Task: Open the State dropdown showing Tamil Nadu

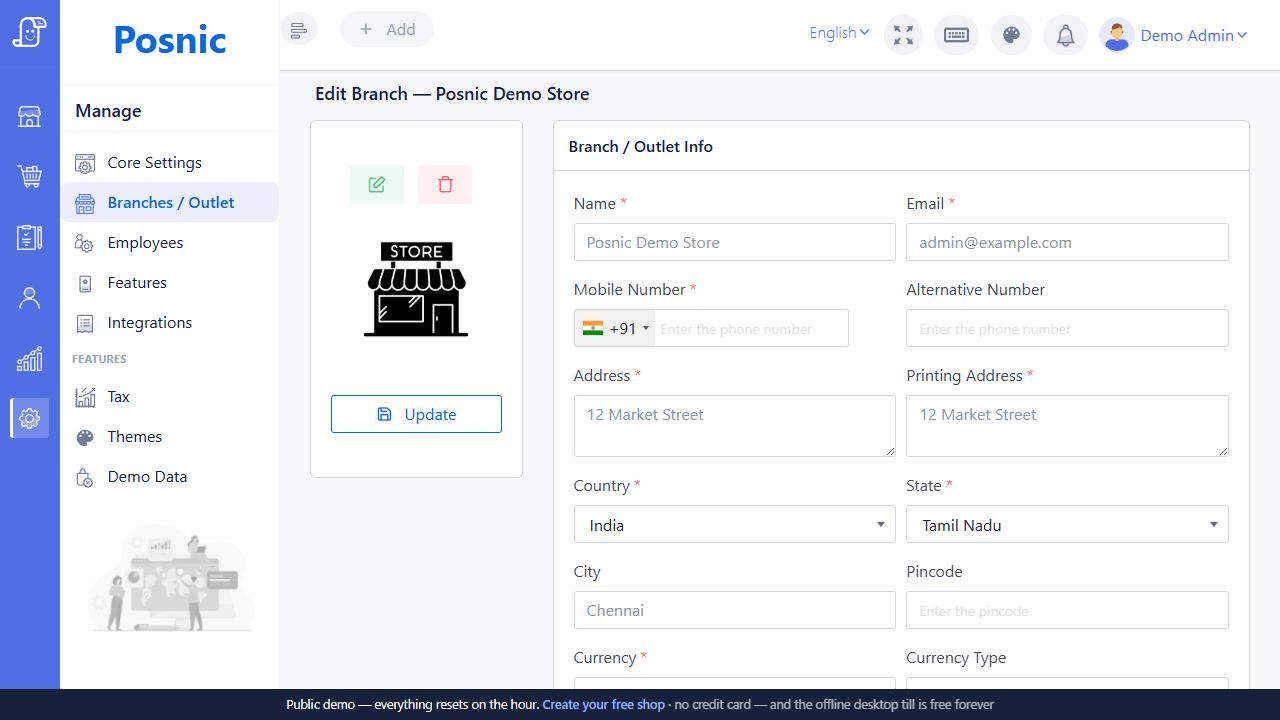Action: [1067, 524]
